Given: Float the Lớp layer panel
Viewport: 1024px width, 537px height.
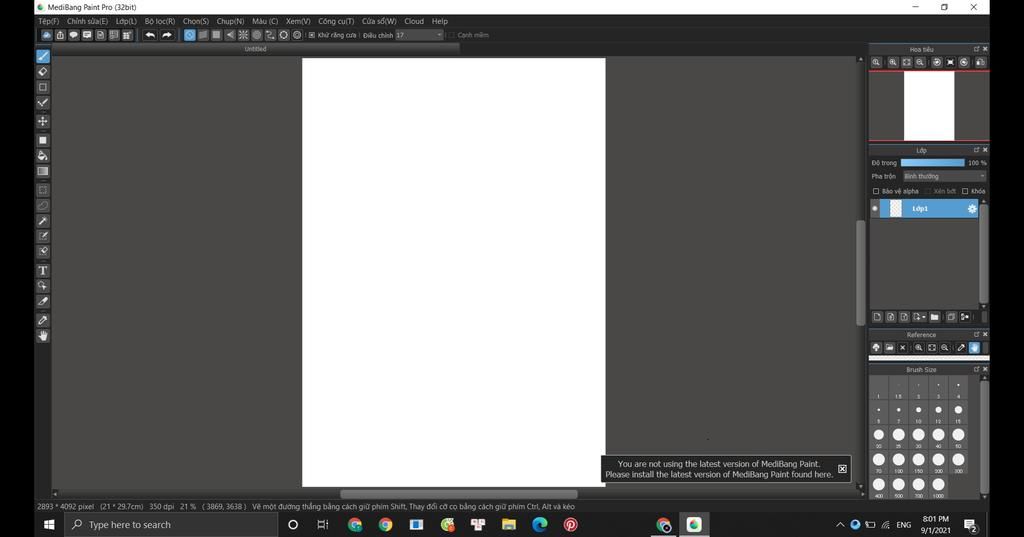Looking at the screenshot, I should [x=976, y=150].
